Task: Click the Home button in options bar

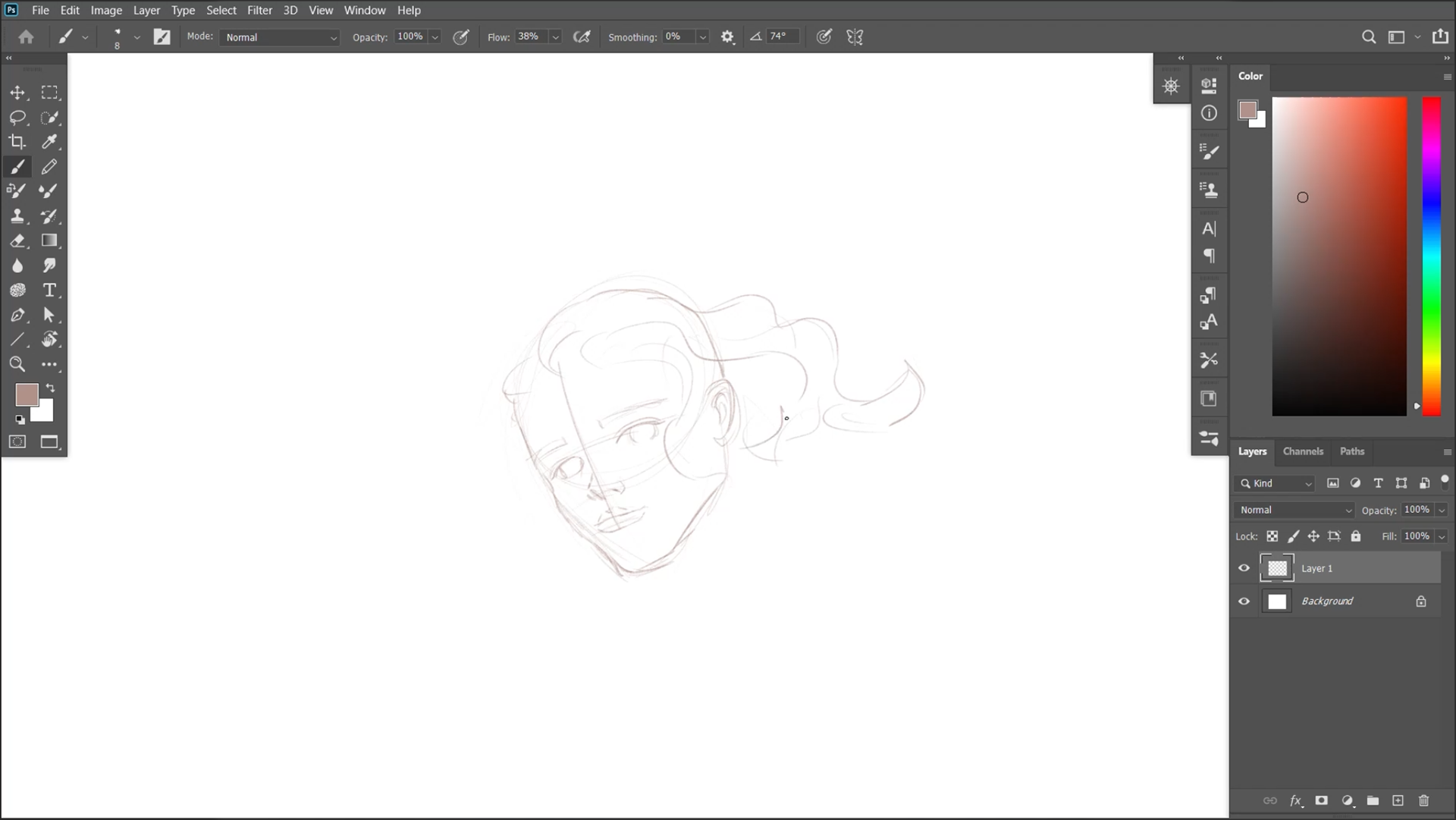Action: (26, 37)
